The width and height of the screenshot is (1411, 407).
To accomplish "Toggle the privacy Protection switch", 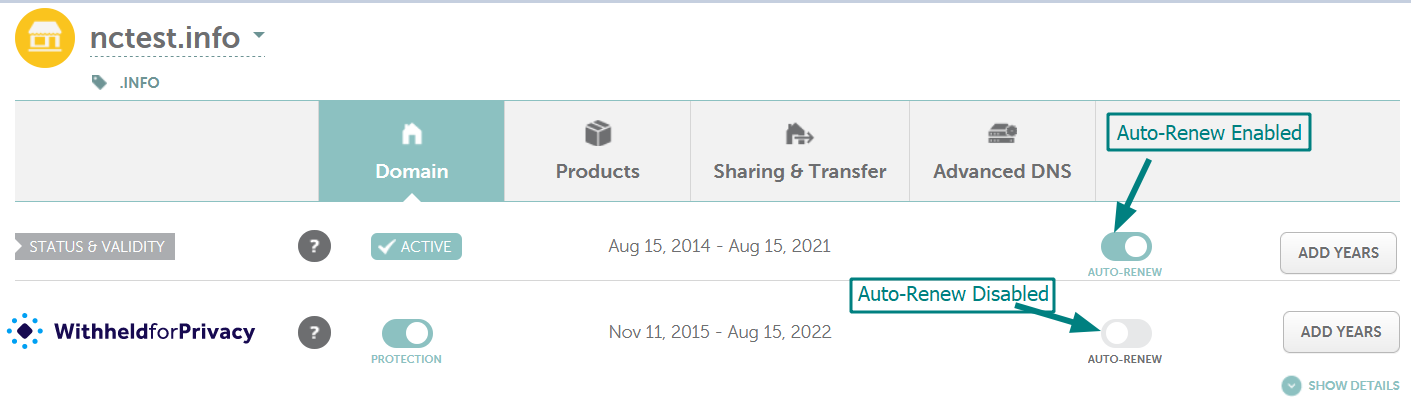I will [x=406, y=333].
